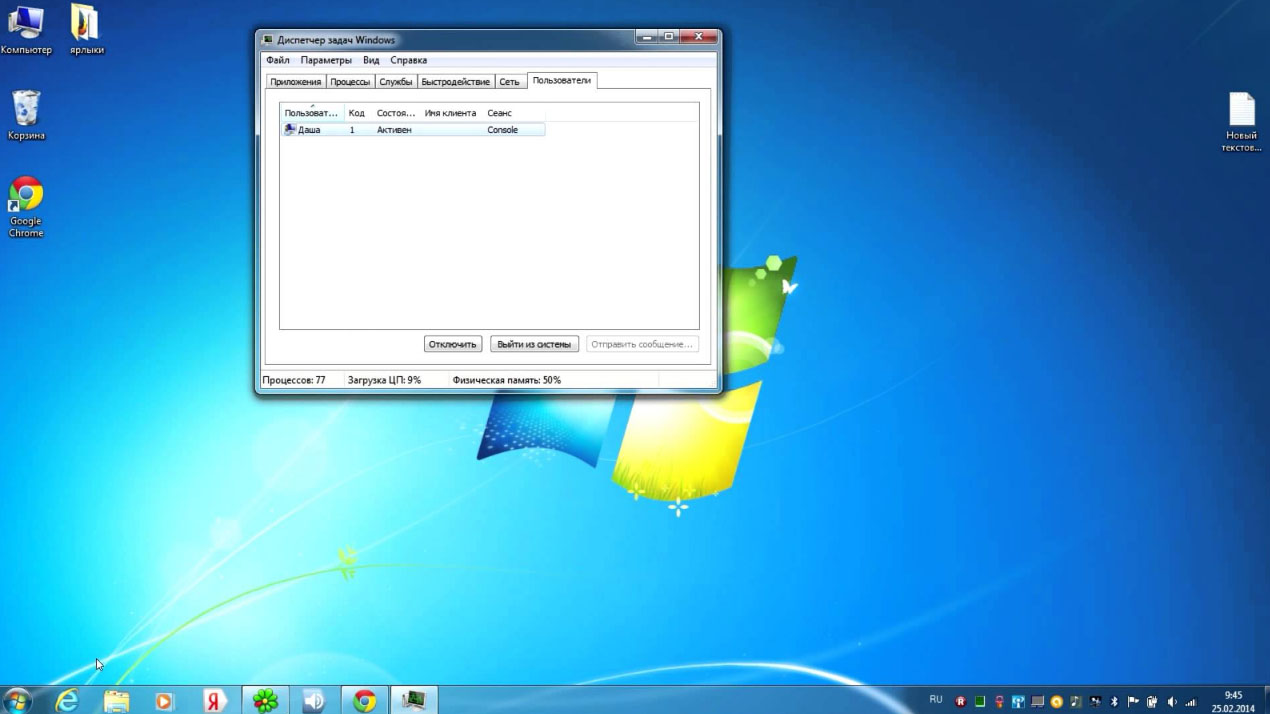Screen dimensions: 1270x714
Task: Open Windows Explorer folder icon in taskbar
Action: (x=117, y=701)
